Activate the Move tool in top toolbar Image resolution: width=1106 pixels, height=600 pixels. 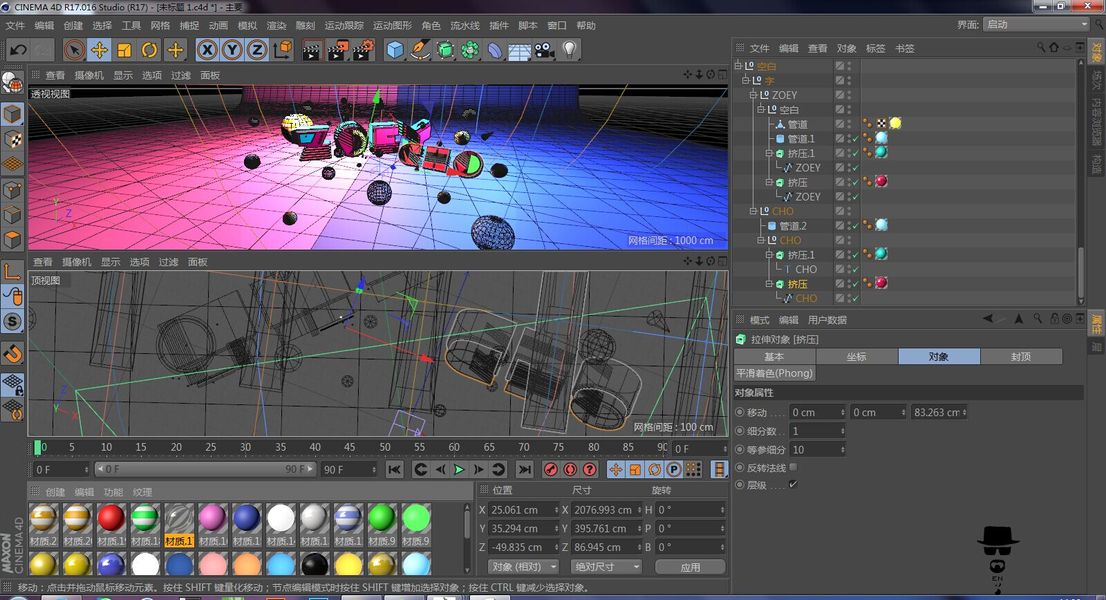pyautogui.click(x=99, y=50)
